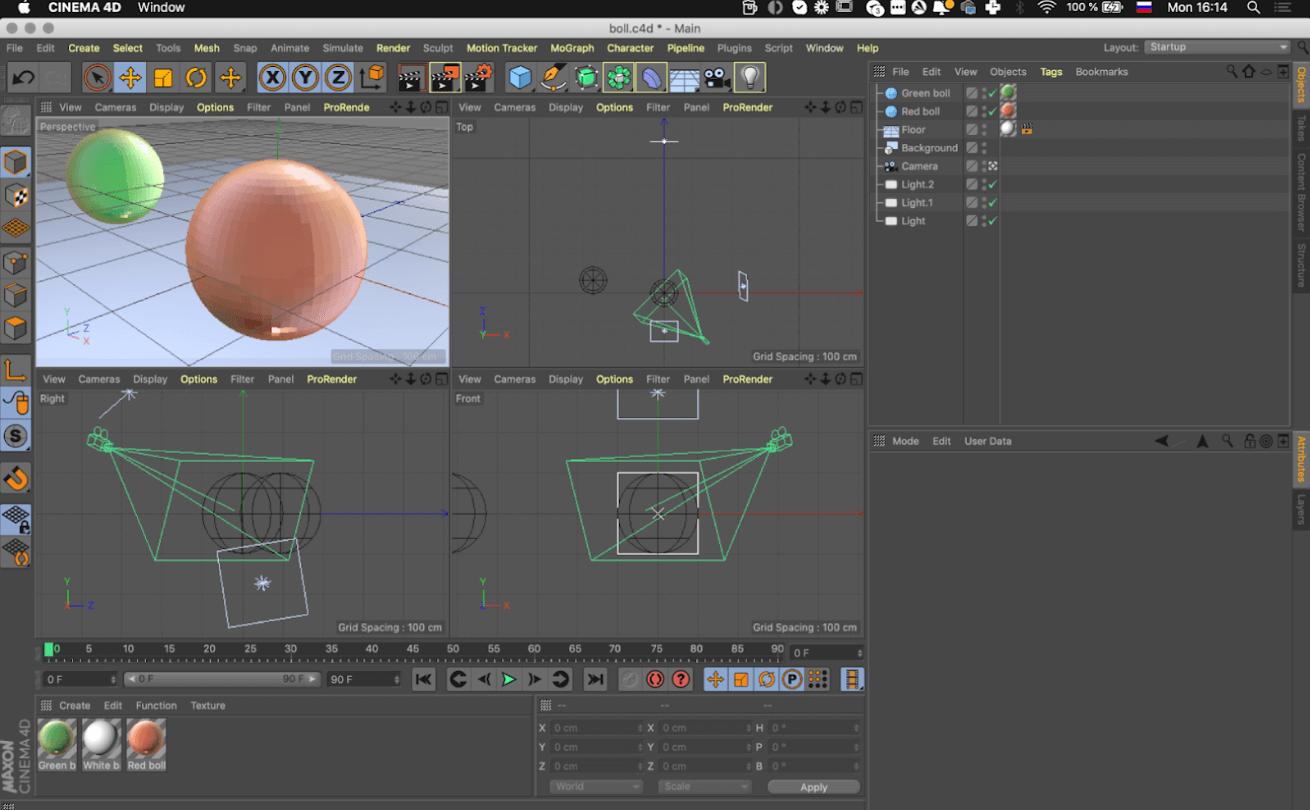Open Perspective viewport Cameras menu
Image resolution: width=1310 pixels, height=810 pixels.
(115, 107)
